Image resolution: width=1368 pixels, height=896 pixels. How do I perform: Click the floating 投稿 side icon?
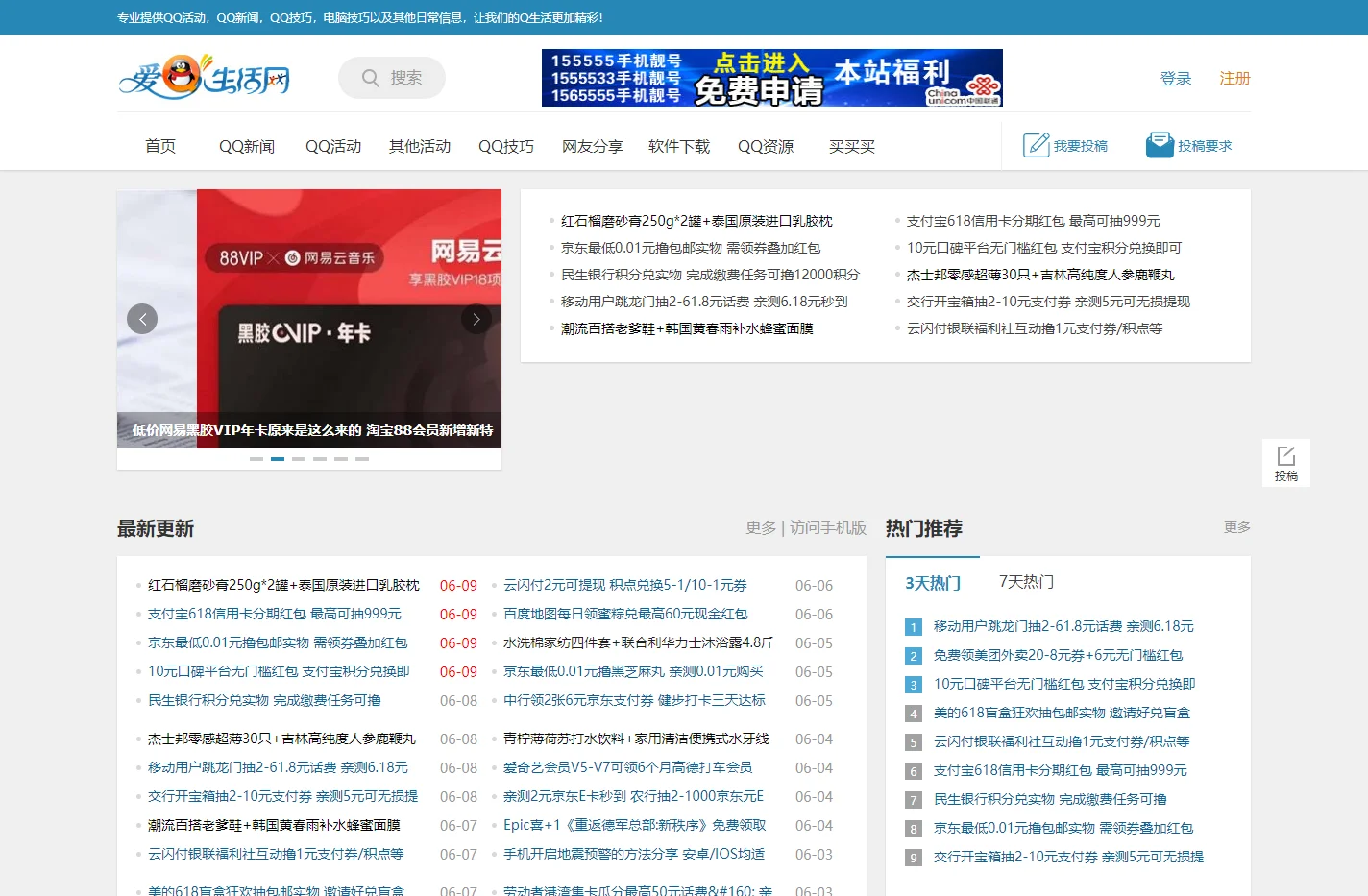point(1286,463)
